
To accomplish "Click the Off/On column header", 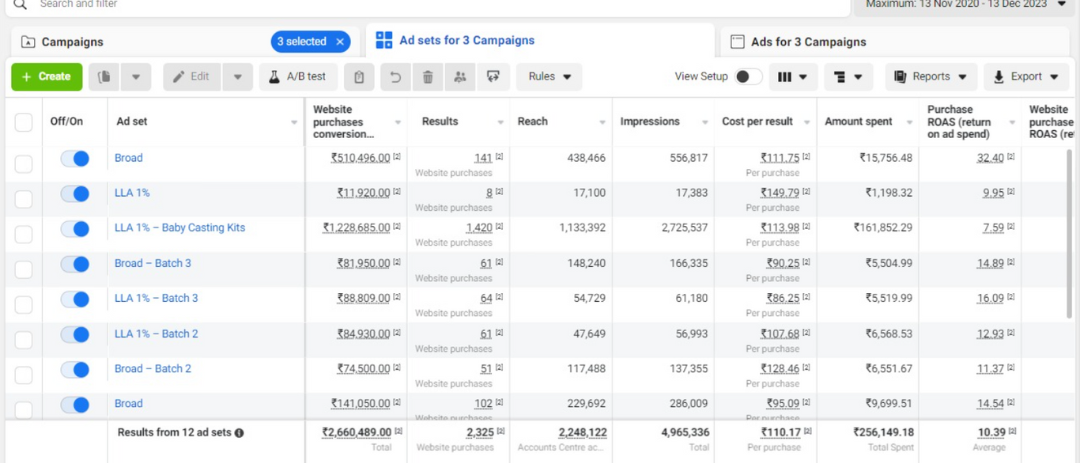I will [66, 121].
